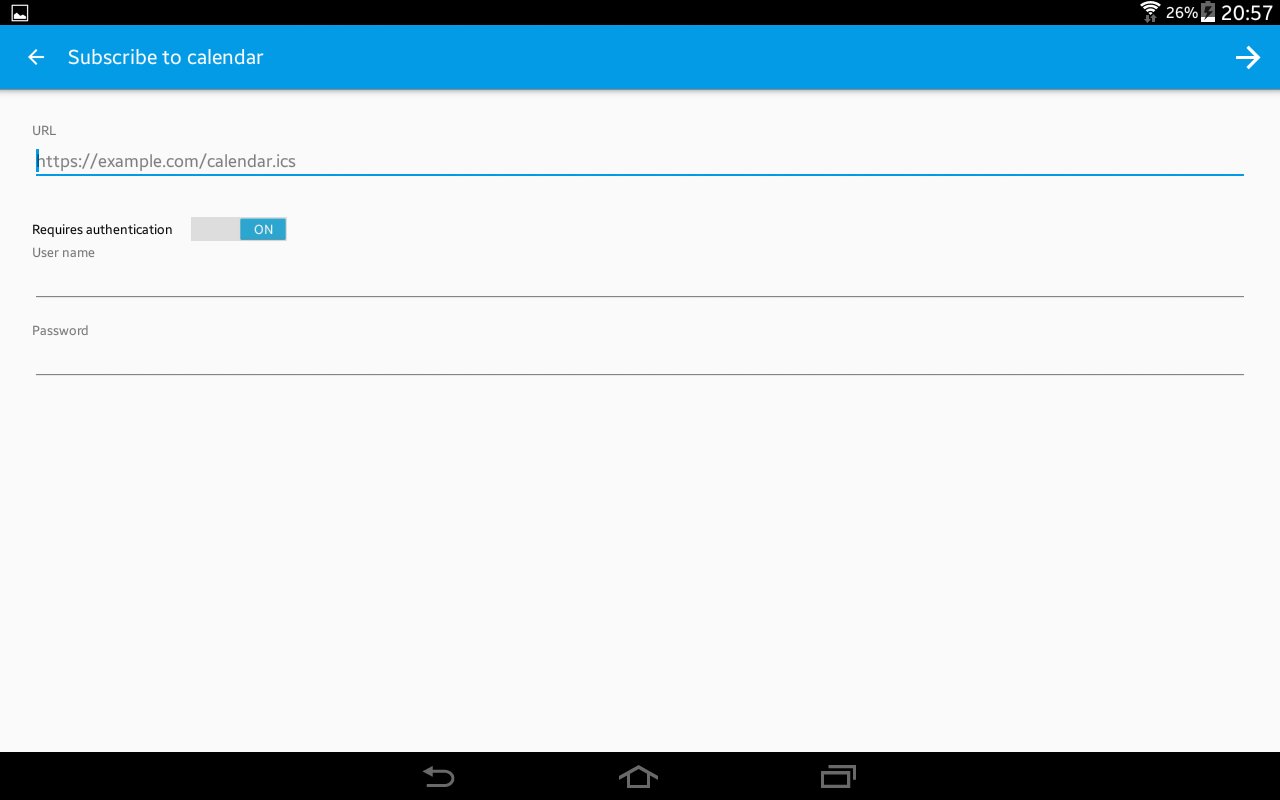
Task: Tap the Password label
Action: click(x=60, y=330)
